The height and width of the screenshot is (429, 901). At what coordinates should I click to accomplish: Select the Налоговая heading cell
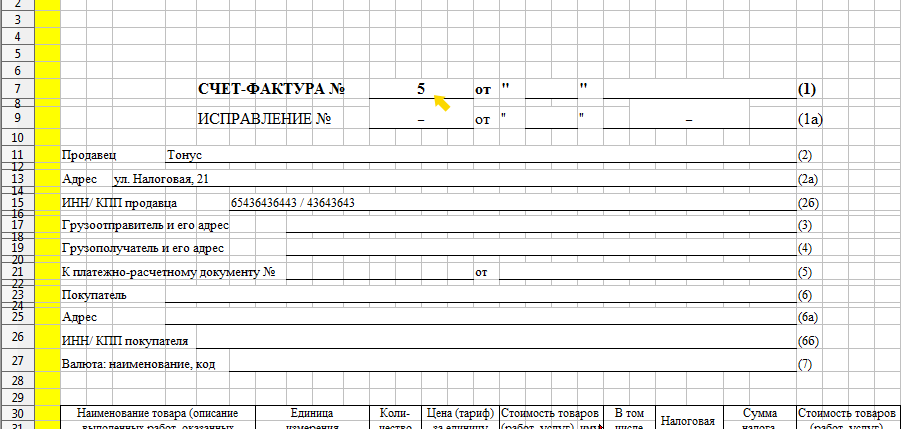[687, 421]
